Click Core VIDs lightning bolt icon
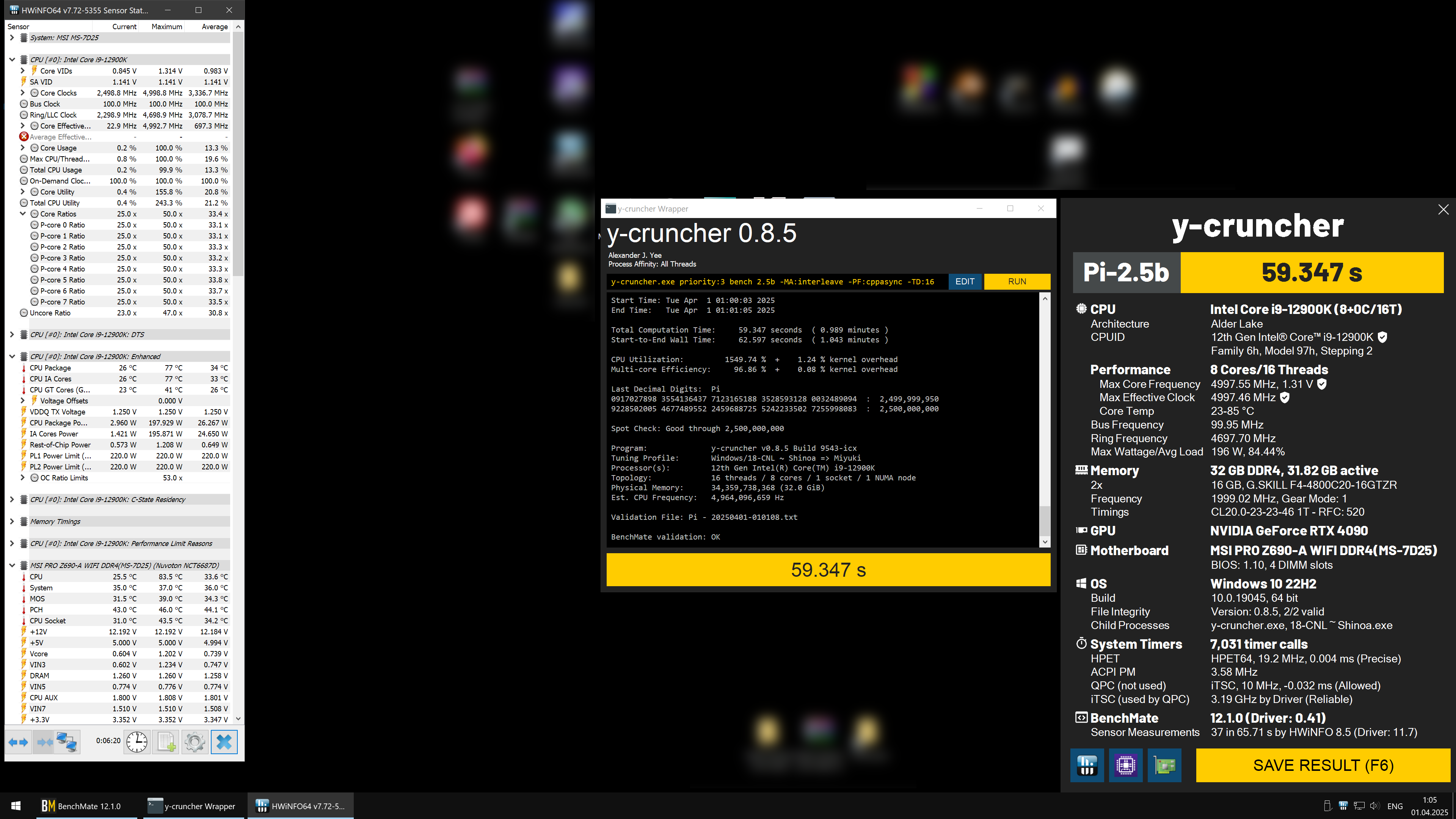This screenshot has width=1456, height=819. click(x=35, y=71)
